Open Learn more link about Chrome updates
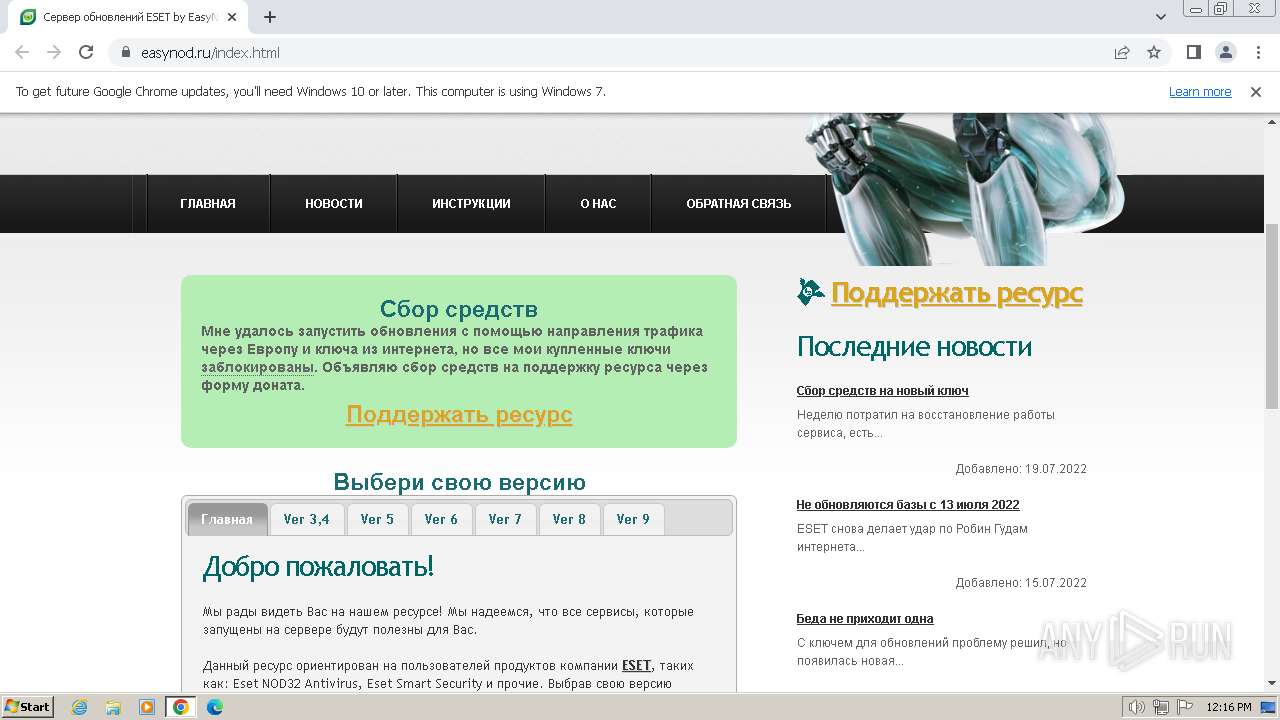The height and width of the screenshot is (720, 1280). tap(1200, 92)
